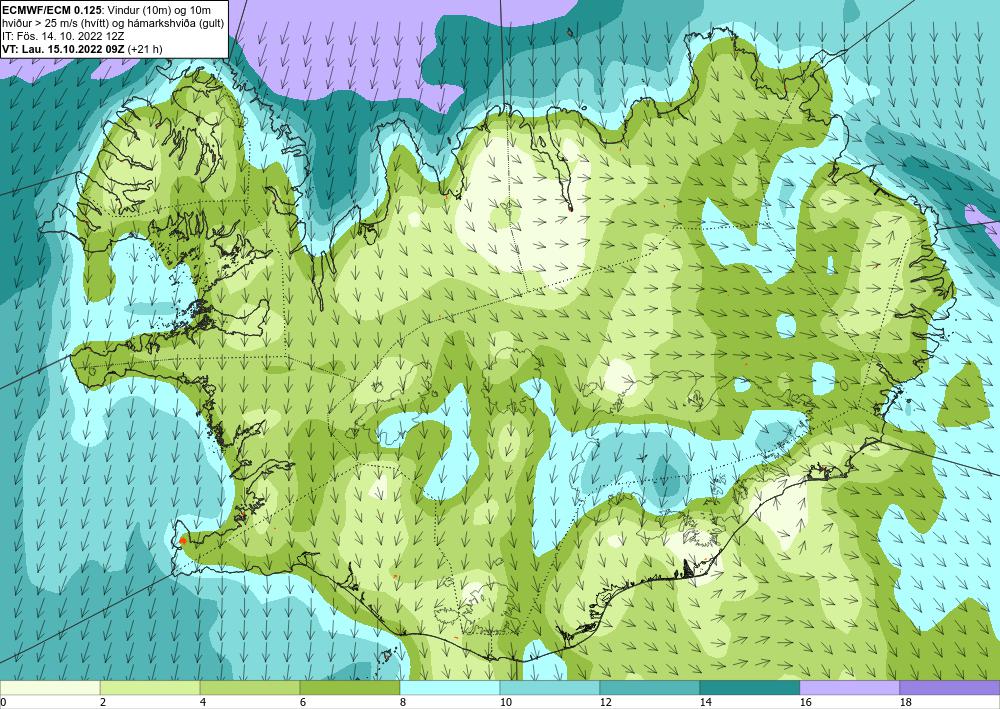Click the 14–16 m/s dark teal legend swatch
The width and height of the screenshot is (1000, 709).
pos(749,687)
